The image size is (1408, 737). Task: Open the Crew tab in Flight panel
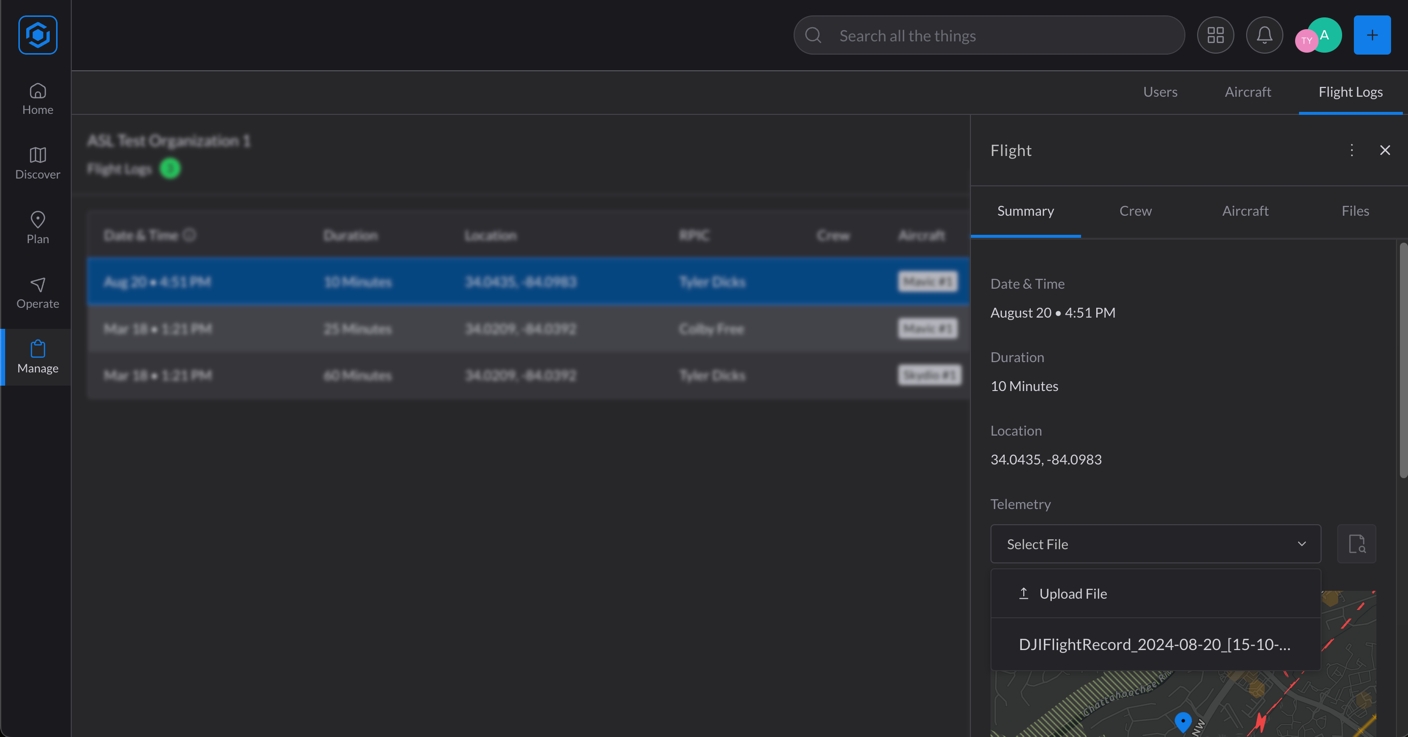pos(1135,211)
